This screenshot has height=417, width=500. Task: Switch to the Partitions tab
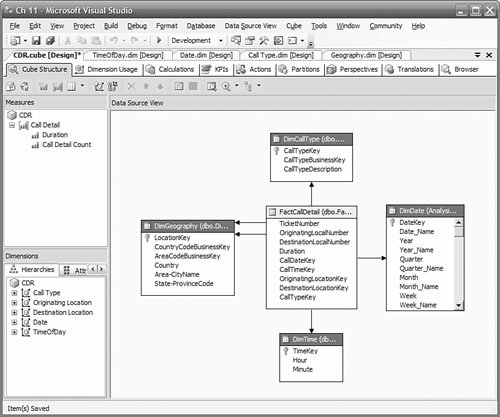pyautogui.click(x=299, y=69)
